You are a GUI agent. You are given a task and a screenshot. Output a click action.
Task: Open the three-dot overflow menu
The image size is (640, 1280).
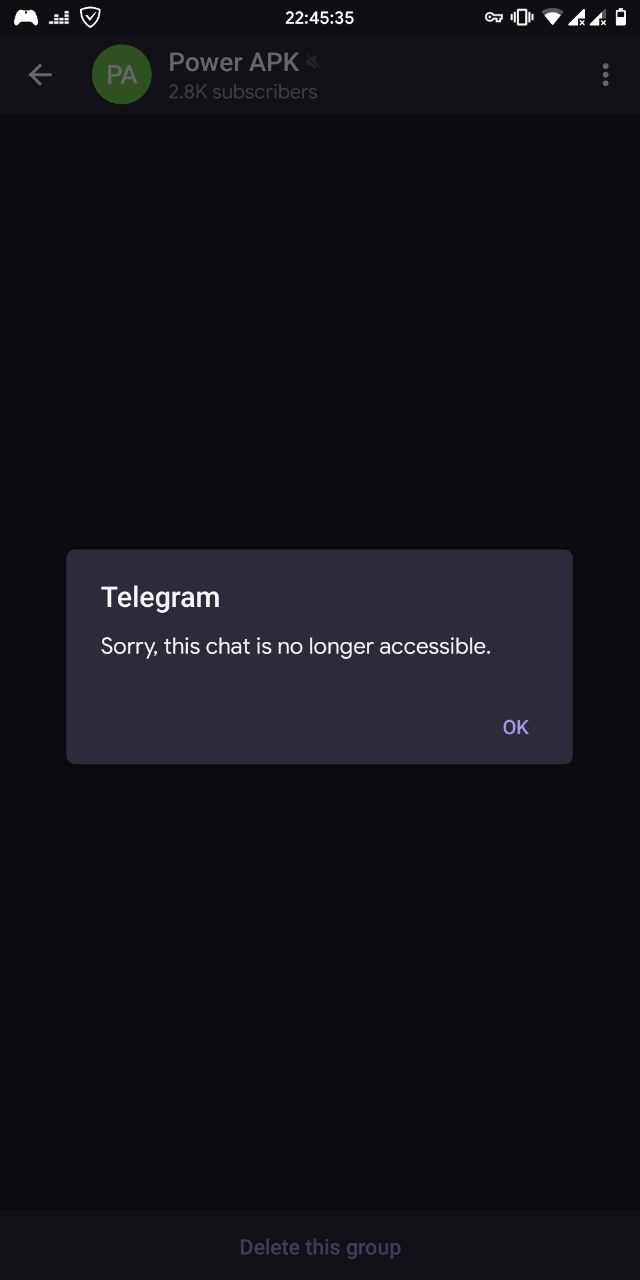(605, 75)
